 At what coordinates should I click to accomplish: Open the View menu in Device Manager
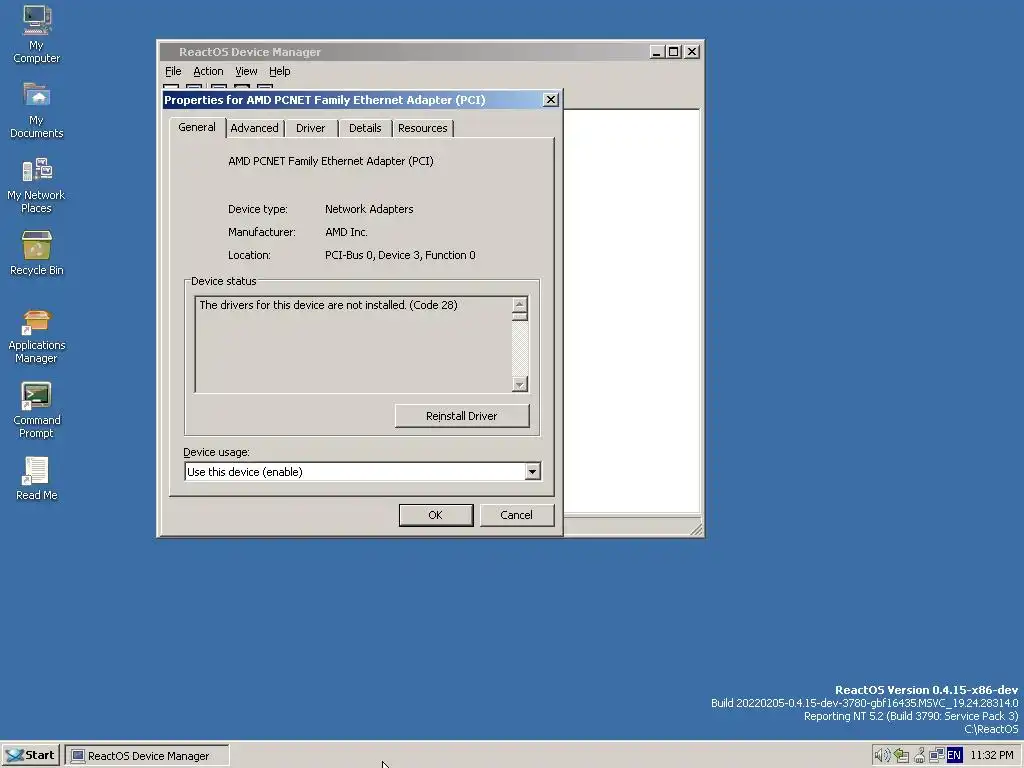246,71
